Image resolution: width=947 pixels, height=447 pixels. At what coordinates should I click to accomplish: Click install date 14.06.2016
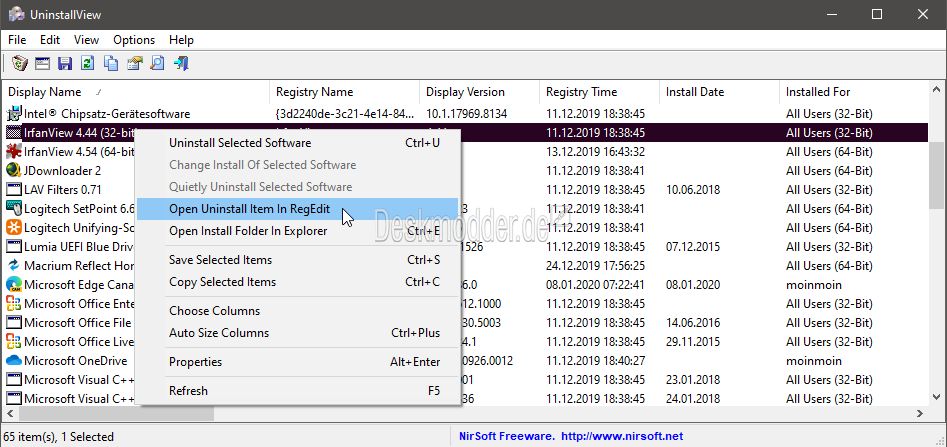point(693,323)
